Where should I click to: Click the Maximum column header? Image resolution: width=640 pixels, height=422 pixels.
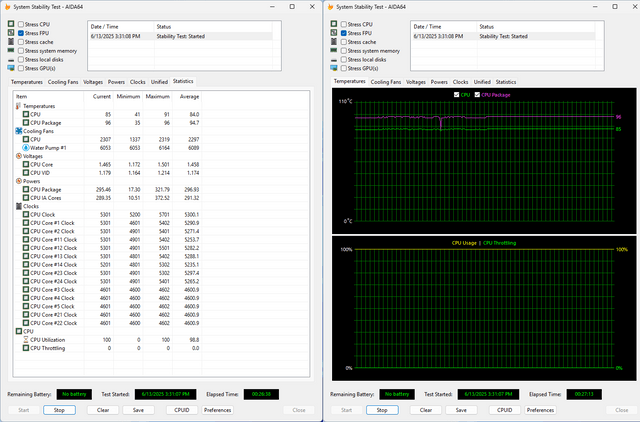click(157, 97)
